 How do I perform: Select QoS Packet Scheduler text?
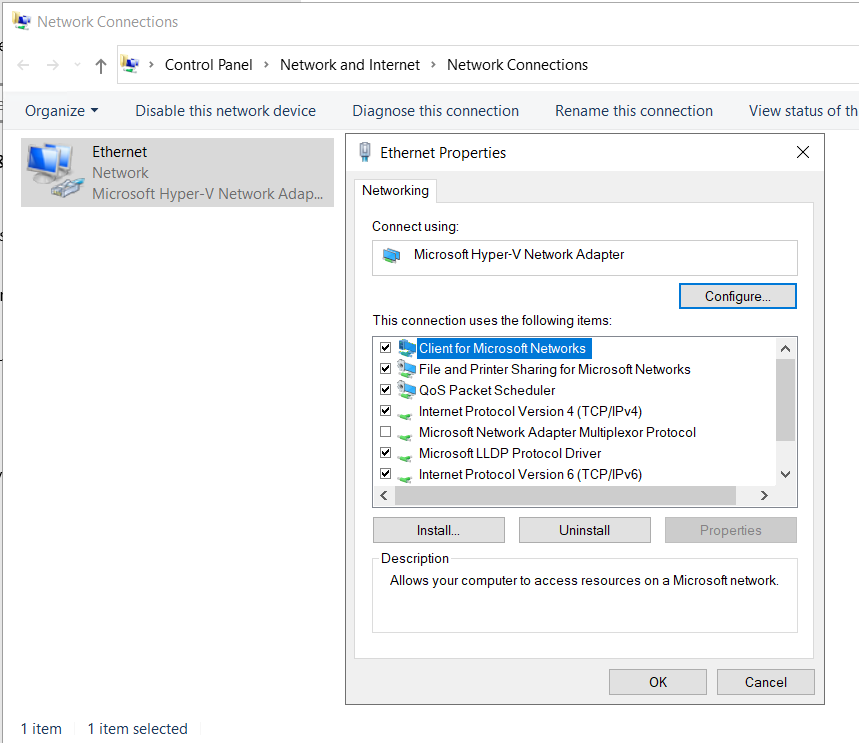(x=487, y=390)
